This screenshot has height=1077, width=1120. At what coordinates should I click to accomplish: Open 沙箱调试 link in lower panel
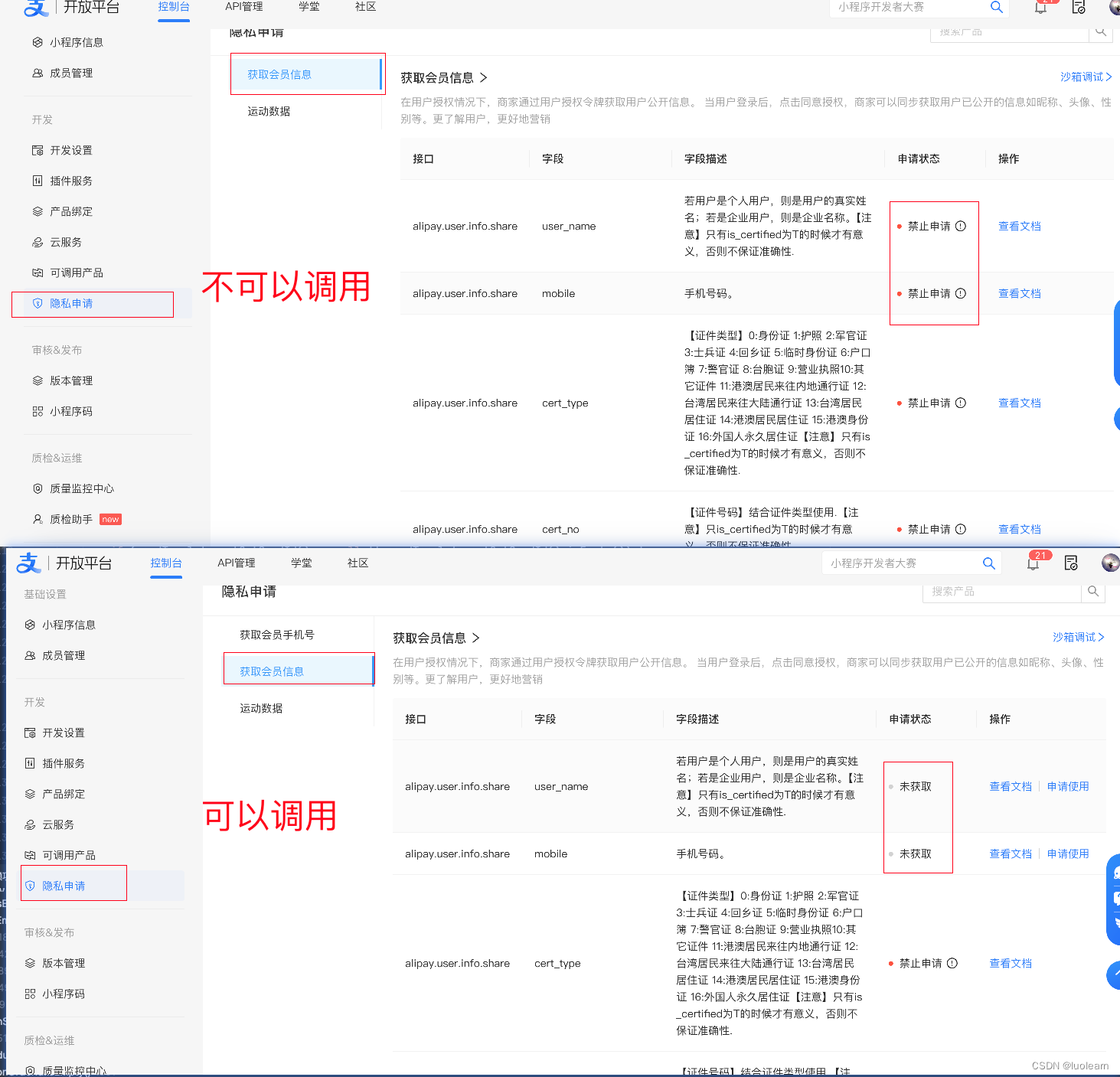click(x=1079, y=637)
